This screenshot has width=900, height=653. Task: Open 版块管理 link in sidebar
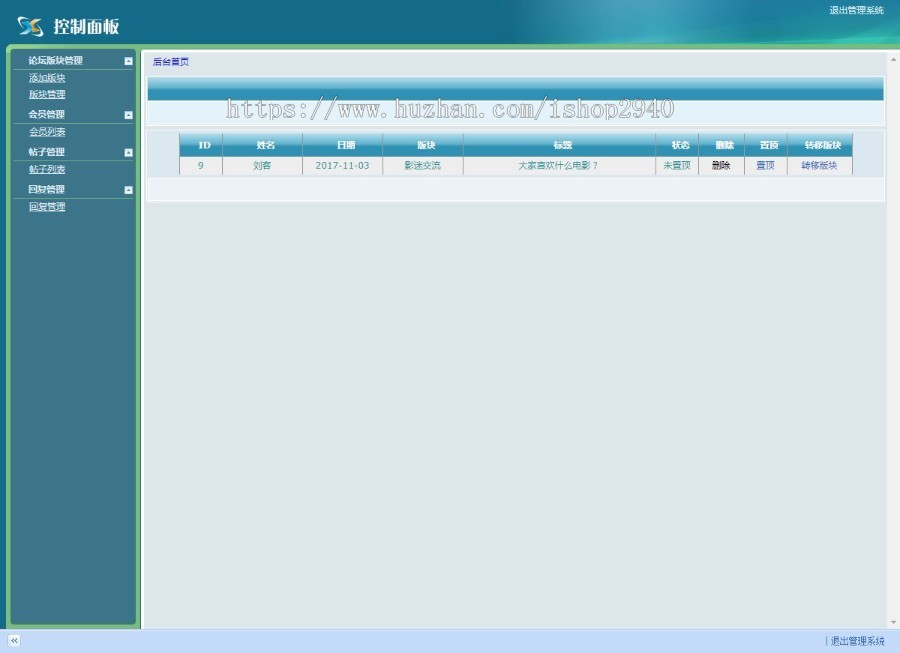pos(47,94)
